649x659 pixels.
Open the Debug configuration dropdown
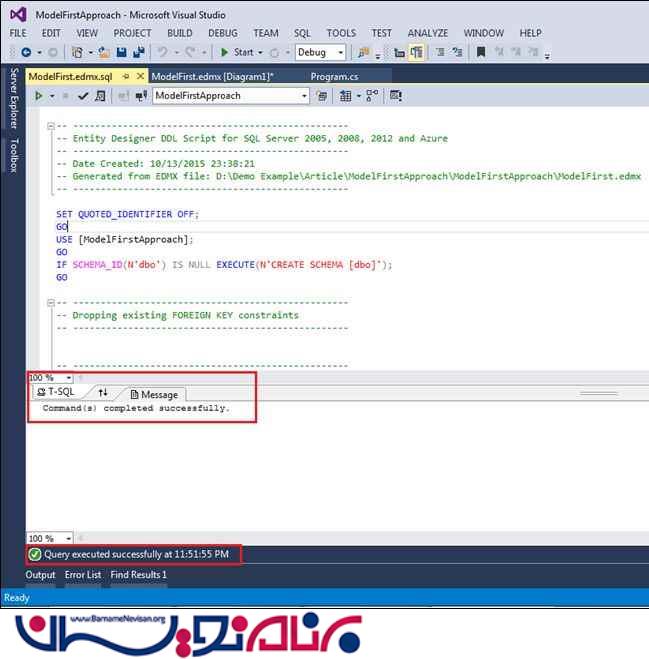pyautogui.click(x=320, y=52)
